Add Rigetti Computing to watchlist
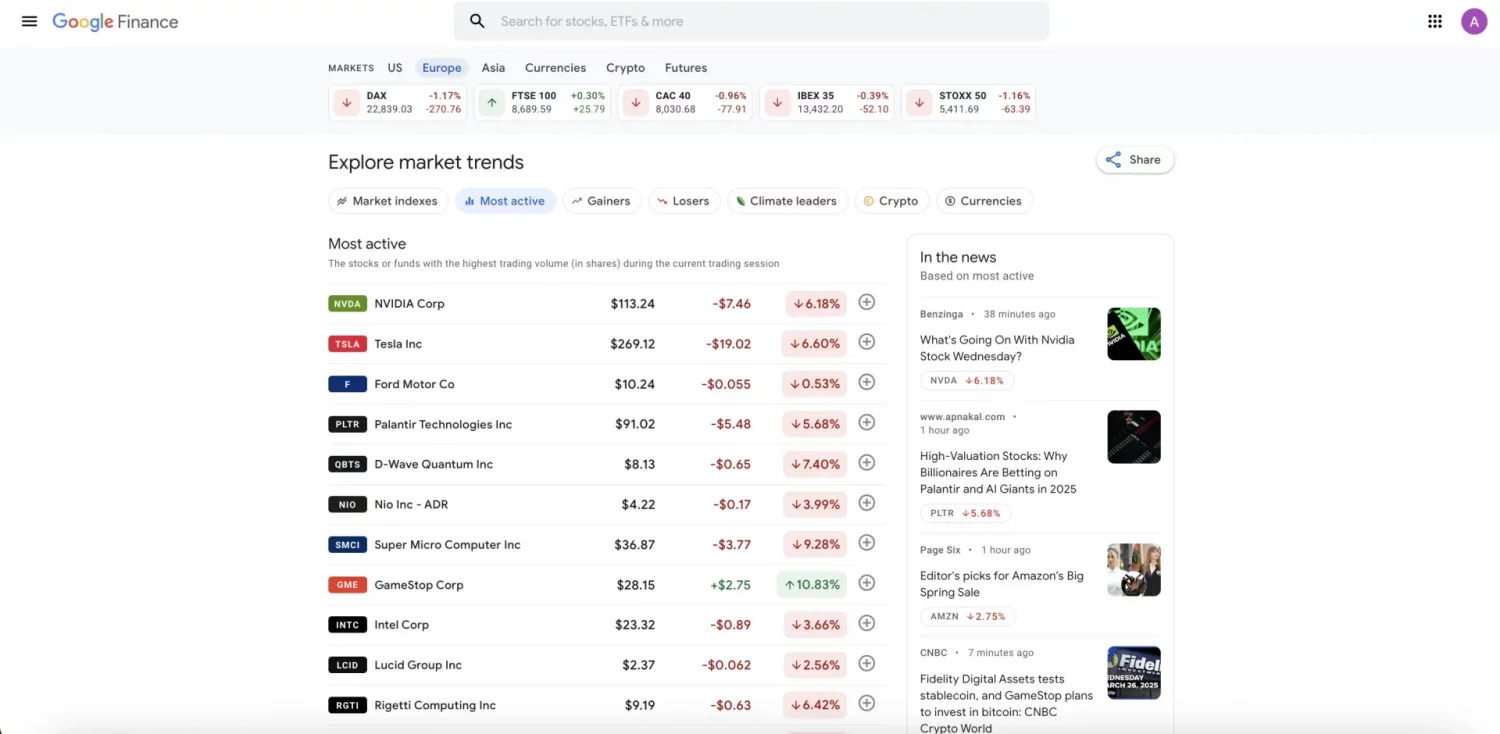The width and height of the screenshot is (1500, 734). pyautogui.click(x=867, y=703)
